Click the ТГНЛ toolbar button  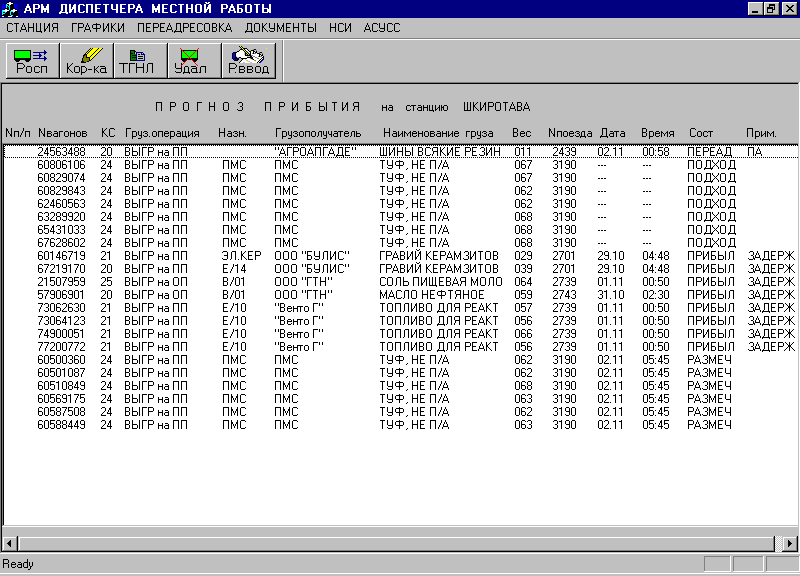pyautogui.click(x=140, y=61)
